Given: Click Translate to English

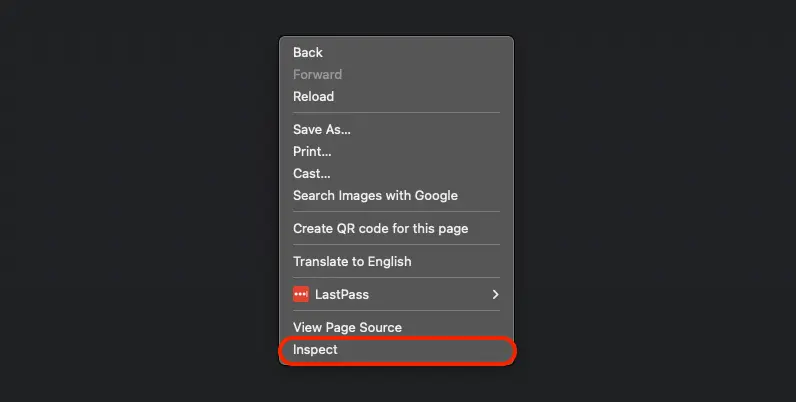Looking at the screenshot, I should 352,261.
